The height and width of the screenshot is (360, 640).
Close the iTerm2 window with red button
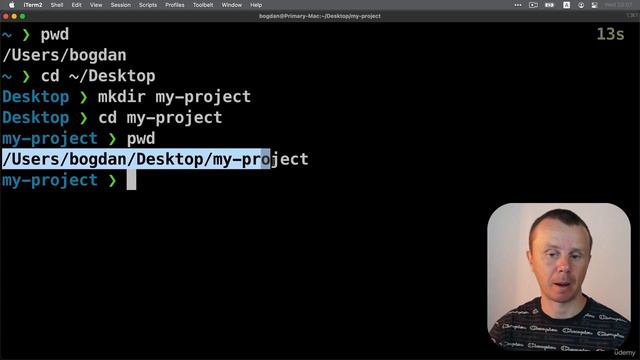6,16
